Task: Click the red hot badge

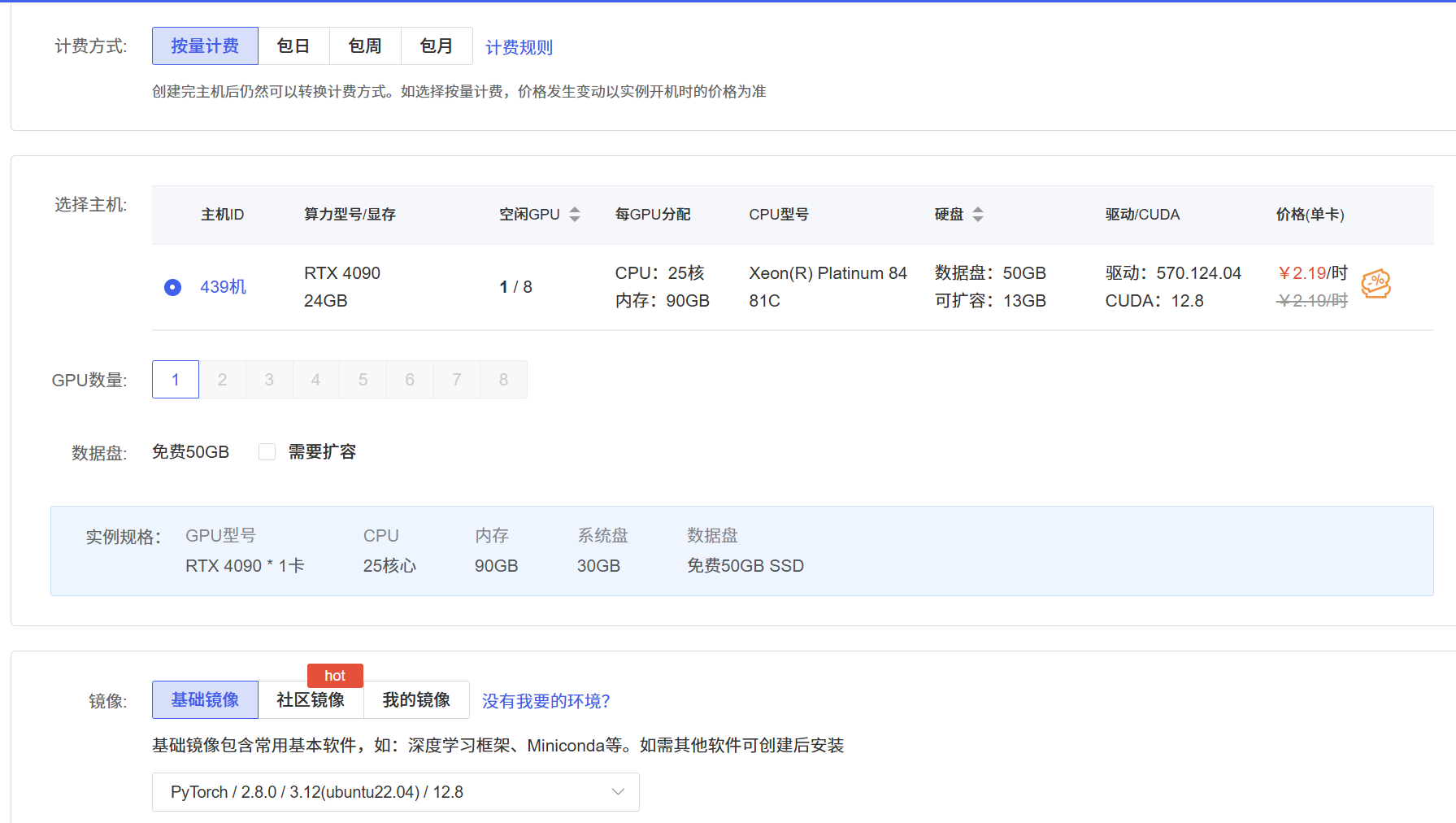Action: pyautogui.click(x=335, y=676)
